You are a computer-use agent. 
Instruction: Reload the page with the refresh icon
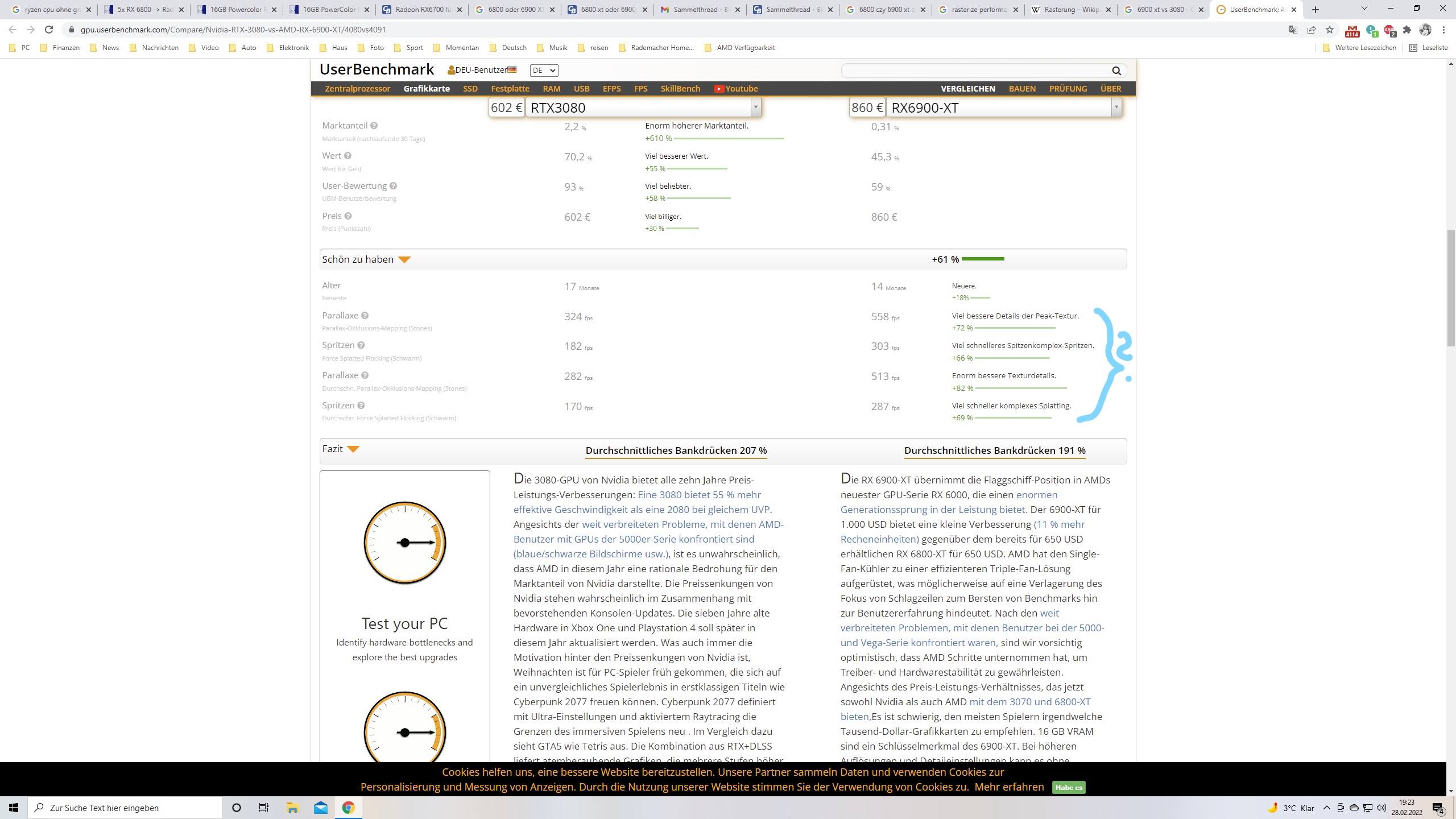tap(49, 30)
